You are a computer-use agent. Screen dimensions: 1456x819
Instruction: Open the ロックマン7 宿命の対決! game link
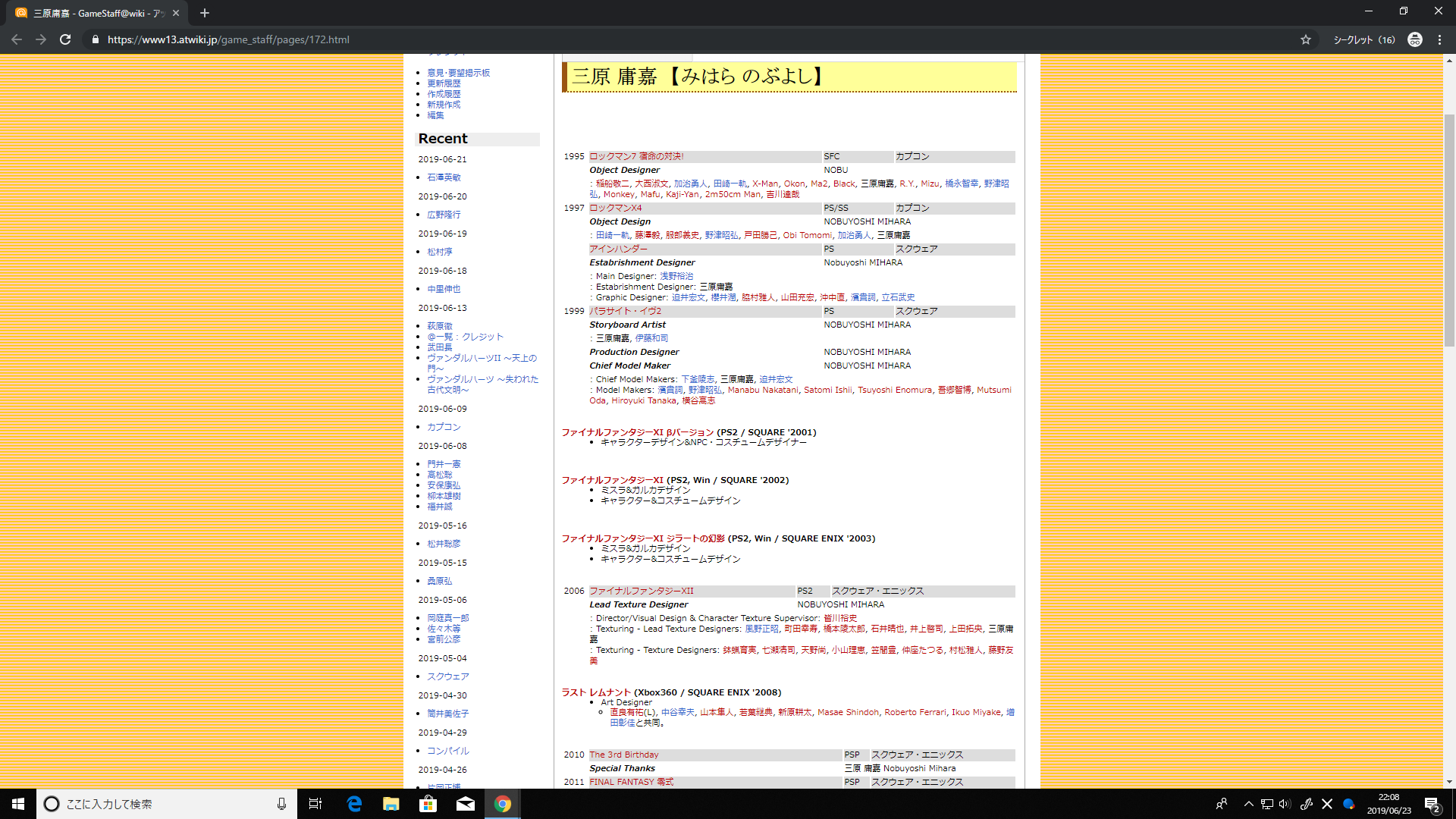click(636, 156)
